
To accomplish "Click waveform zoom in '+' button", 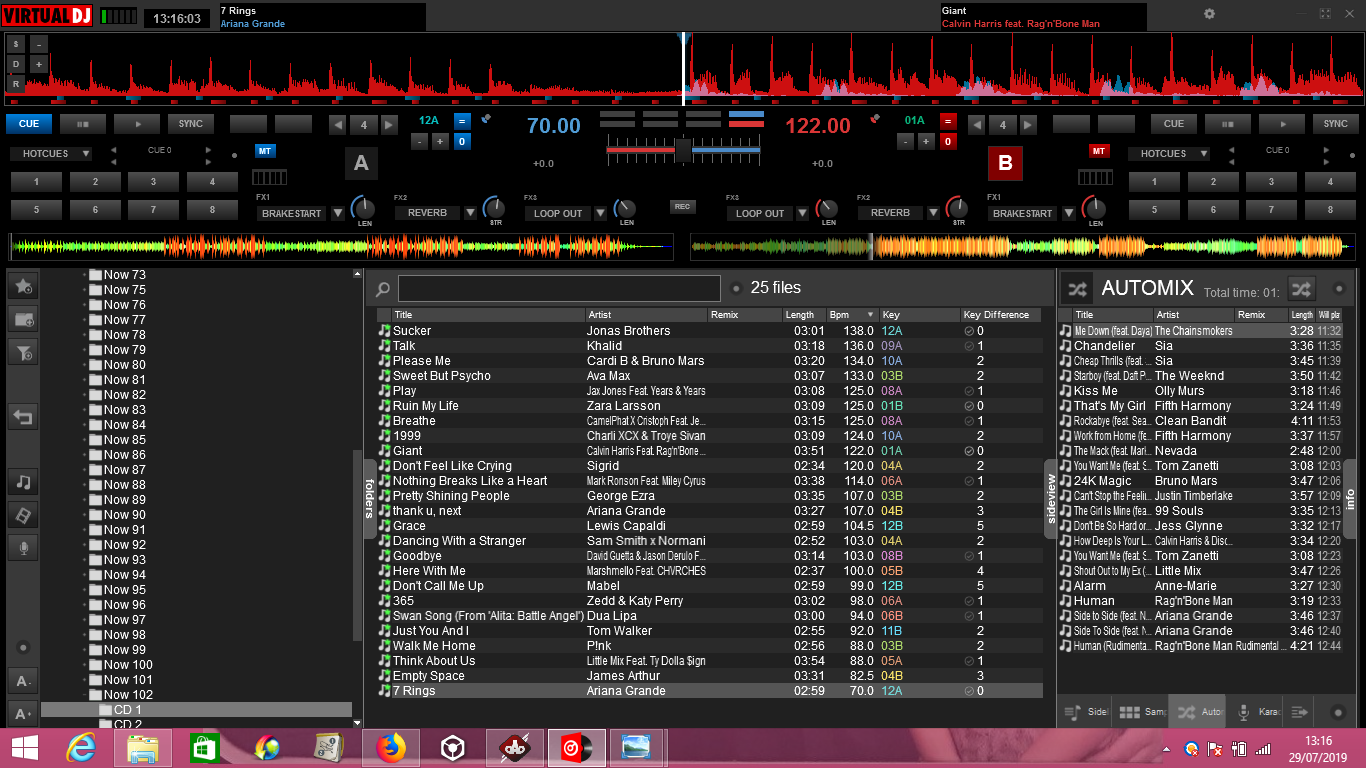I will [x=39, y=64].
